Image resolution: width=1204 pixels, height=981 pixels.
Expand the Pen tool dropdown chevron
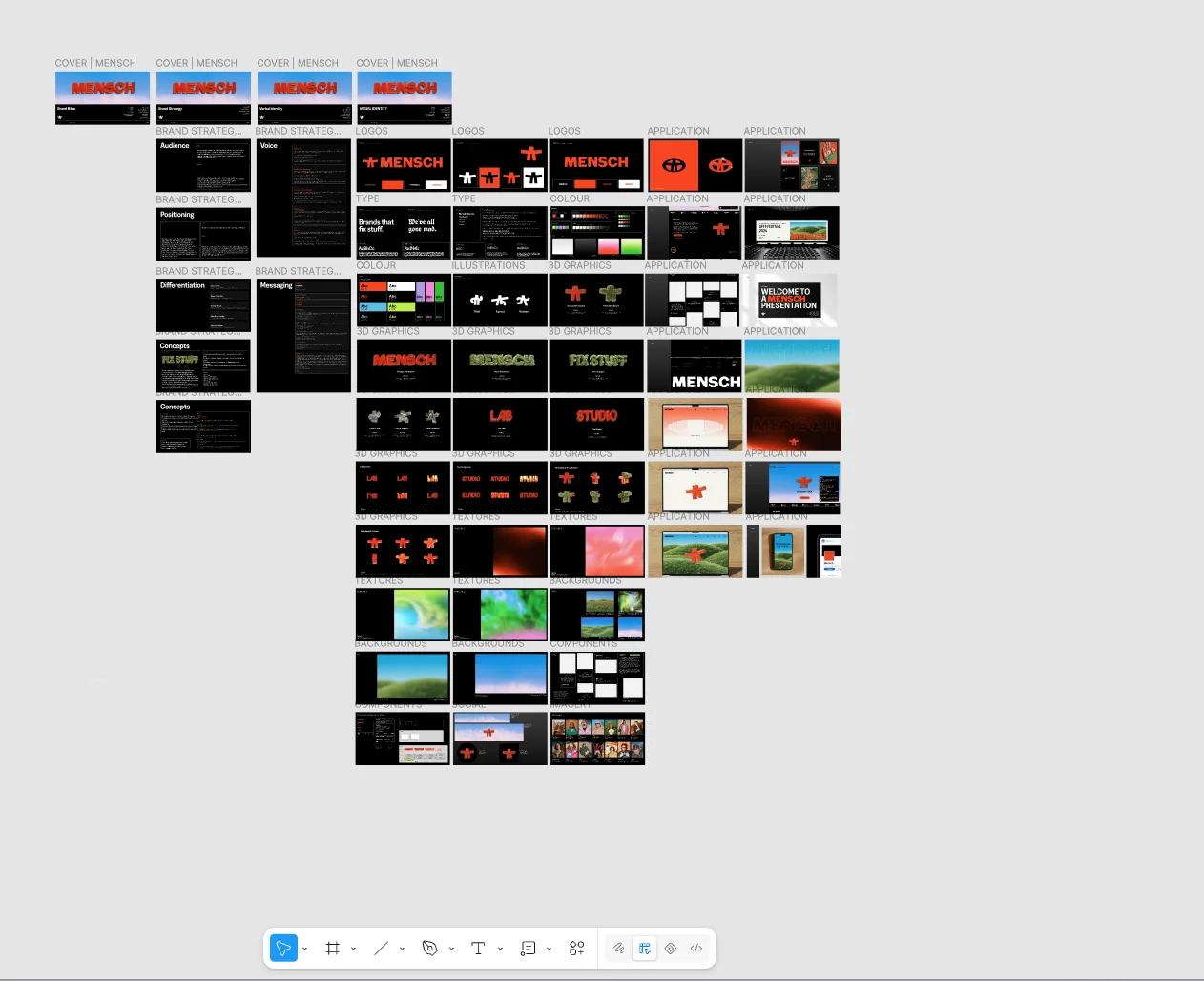(451, 949)
